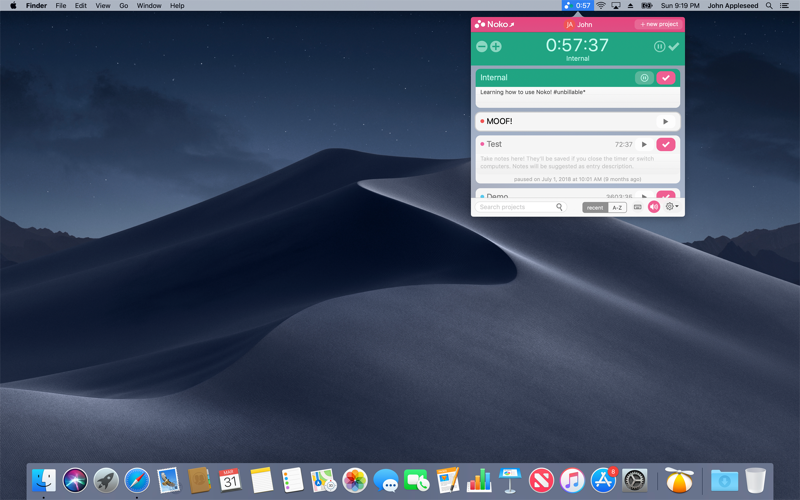Open the Trash in the Dock
Viewport: 800px width, 500px height.
click(755, 481)
